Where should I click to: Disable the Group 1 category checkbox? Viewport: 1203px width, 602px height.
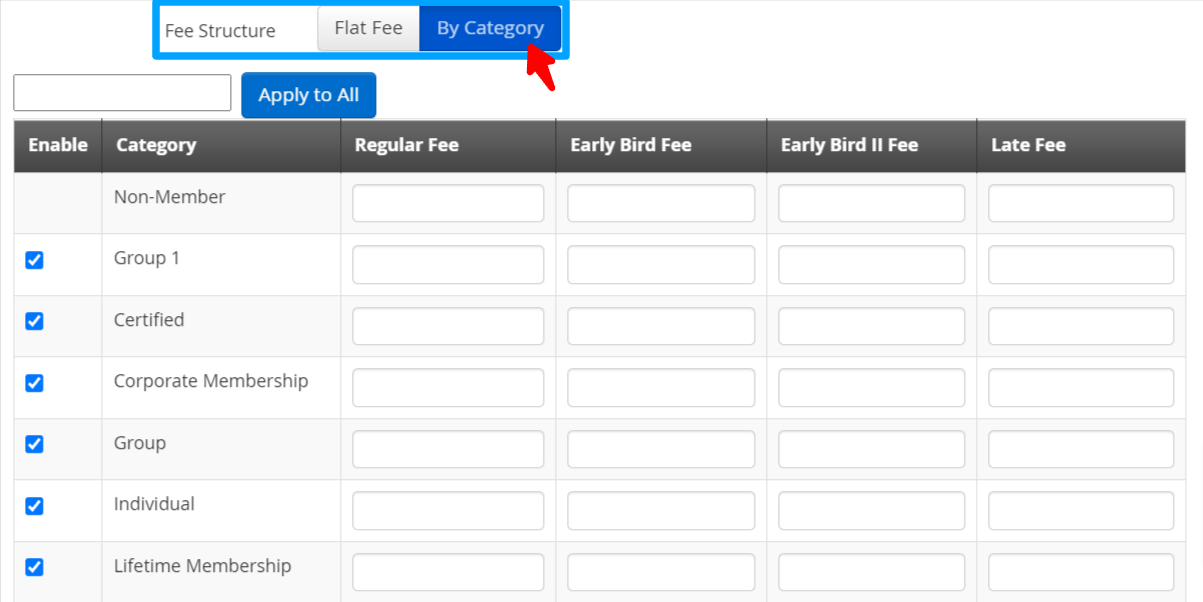34,260
